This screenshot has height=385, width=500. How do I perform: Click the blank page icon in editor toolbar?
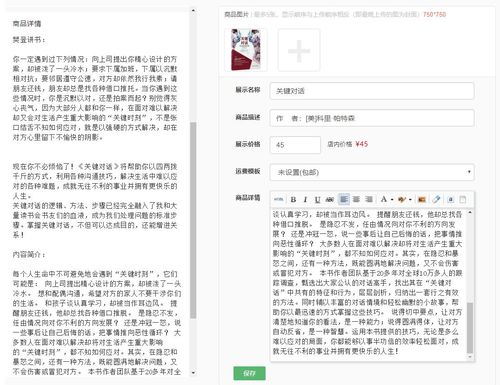(x=463, y=199)
